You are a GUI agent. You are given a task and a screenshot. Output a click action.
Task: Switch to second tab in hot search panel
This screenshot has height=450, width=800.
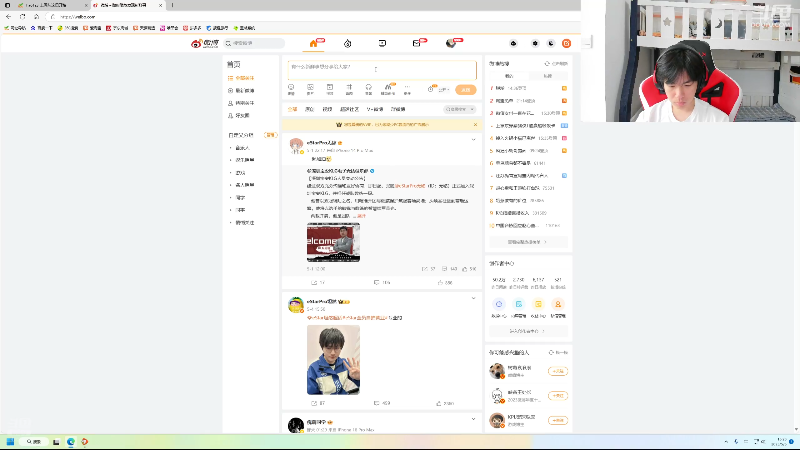pyautogui.click(x=547, y=76)
